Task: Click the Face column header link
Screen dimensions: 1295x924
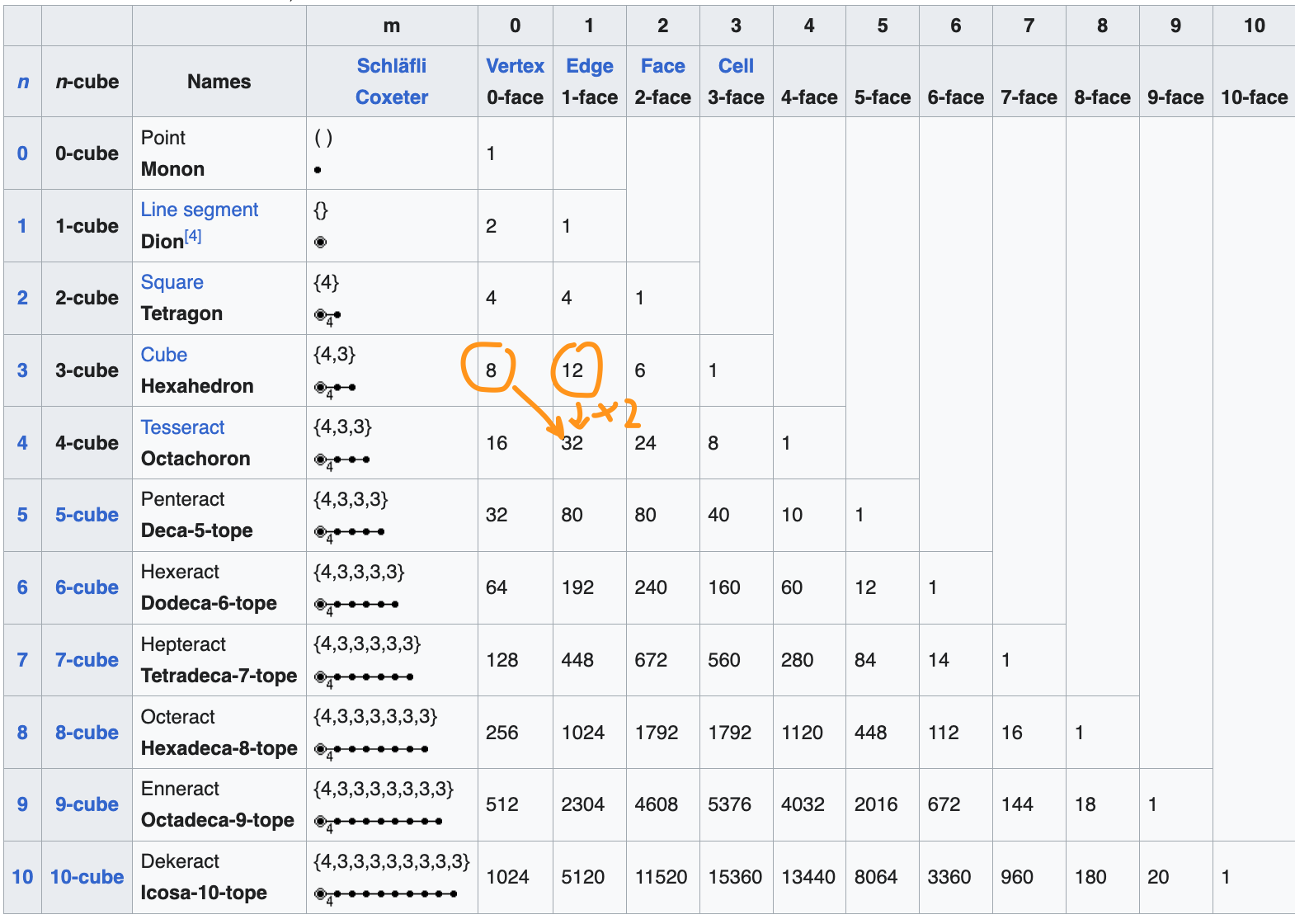Action: point(662,66)
